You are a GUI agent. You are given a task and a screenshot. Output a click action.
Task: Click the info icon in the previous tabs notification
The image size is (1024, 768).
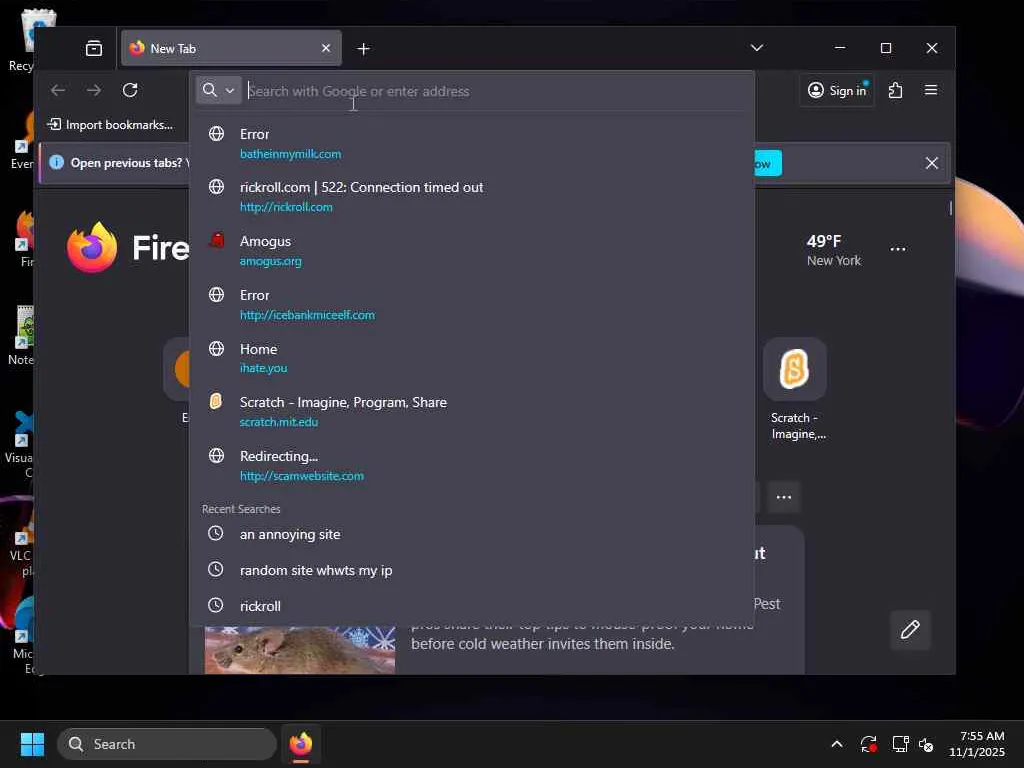[x=57, y=163]
